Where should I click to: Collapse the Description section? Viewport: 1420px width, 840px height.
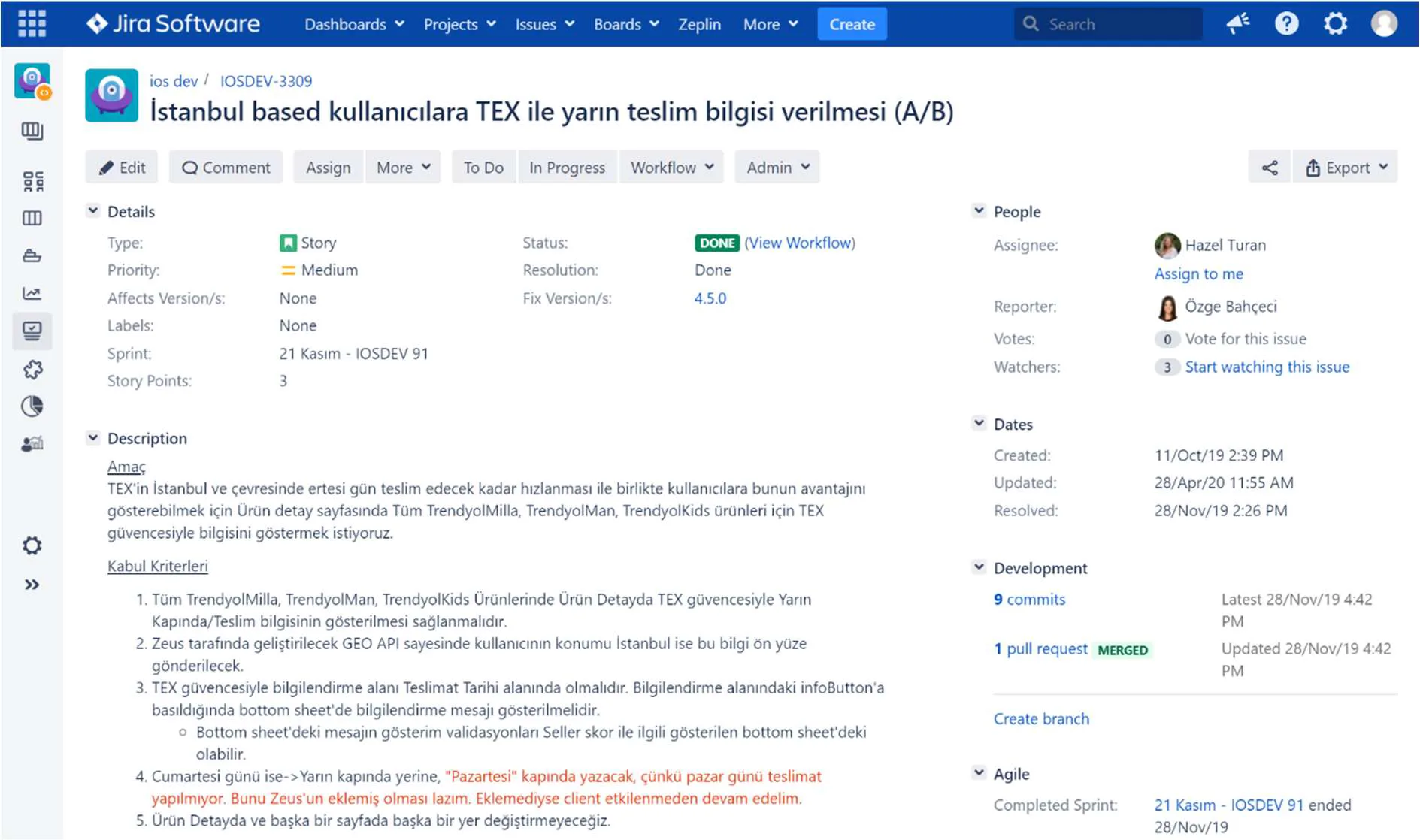click(92, 437)
